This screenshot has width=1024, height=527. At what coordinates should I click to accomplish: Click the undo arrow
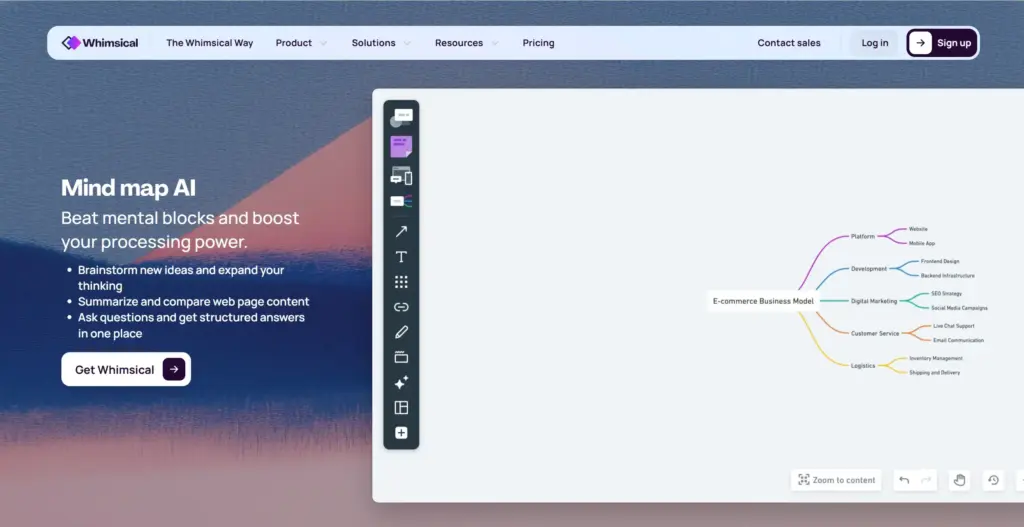point(904,480)
